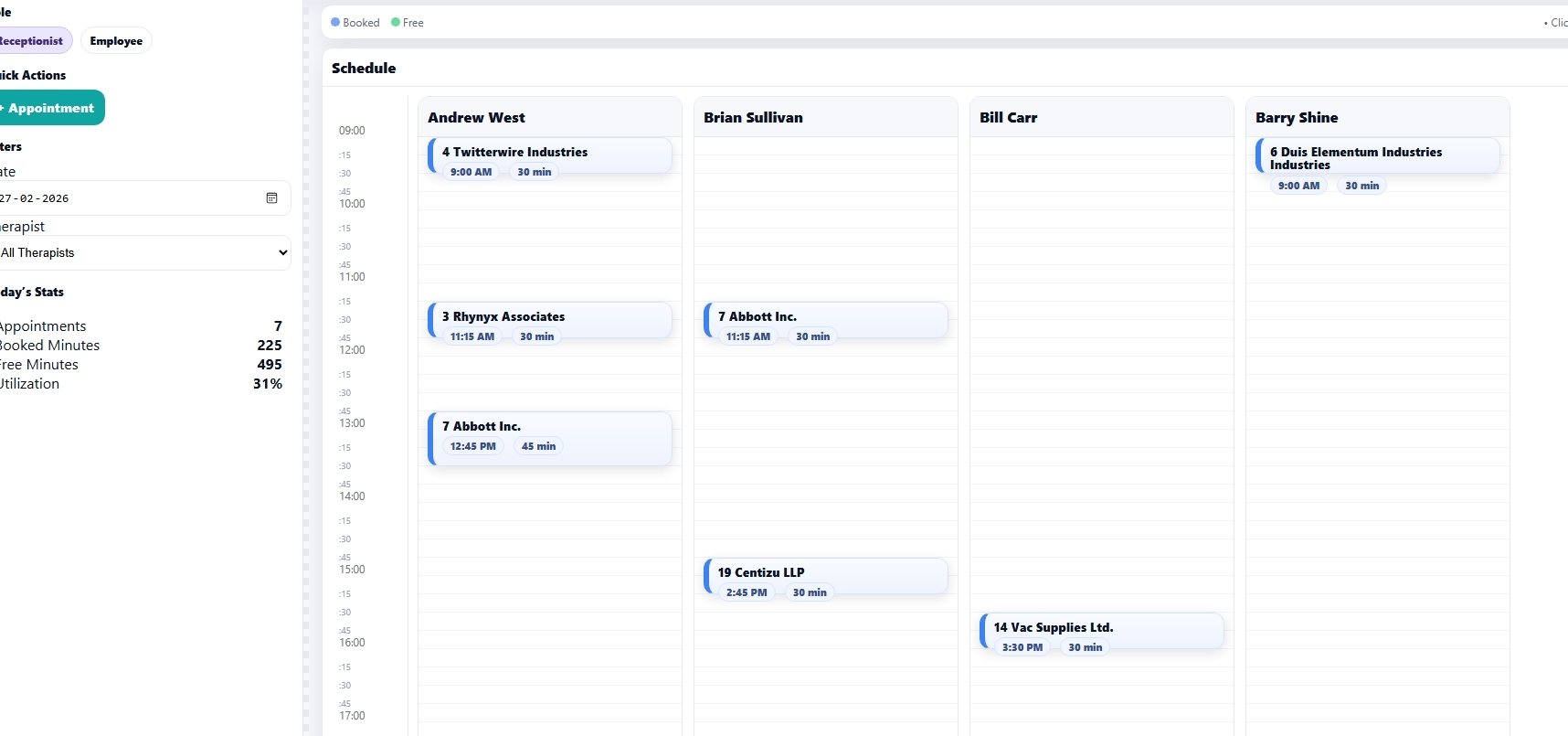Click the Booked Minutes 225 value

click(270, 346)
